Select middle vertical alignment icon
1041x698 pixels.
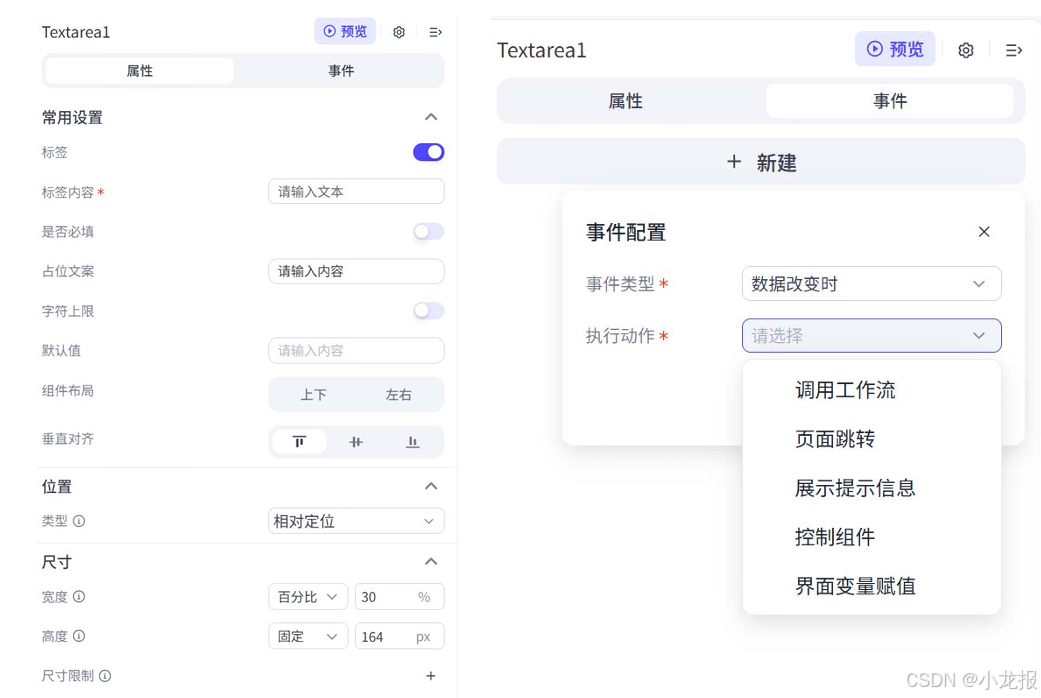356,441
